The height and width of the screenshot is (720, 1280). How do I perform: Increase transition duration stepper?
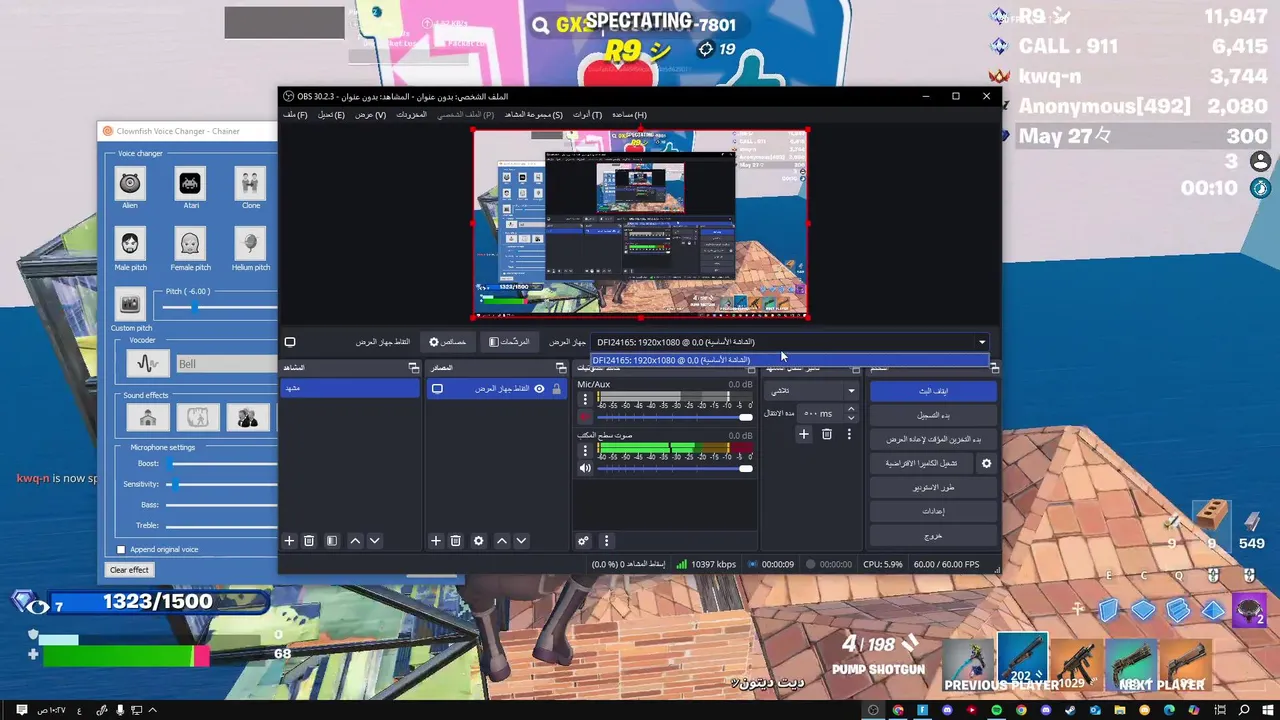coord(851,409)
